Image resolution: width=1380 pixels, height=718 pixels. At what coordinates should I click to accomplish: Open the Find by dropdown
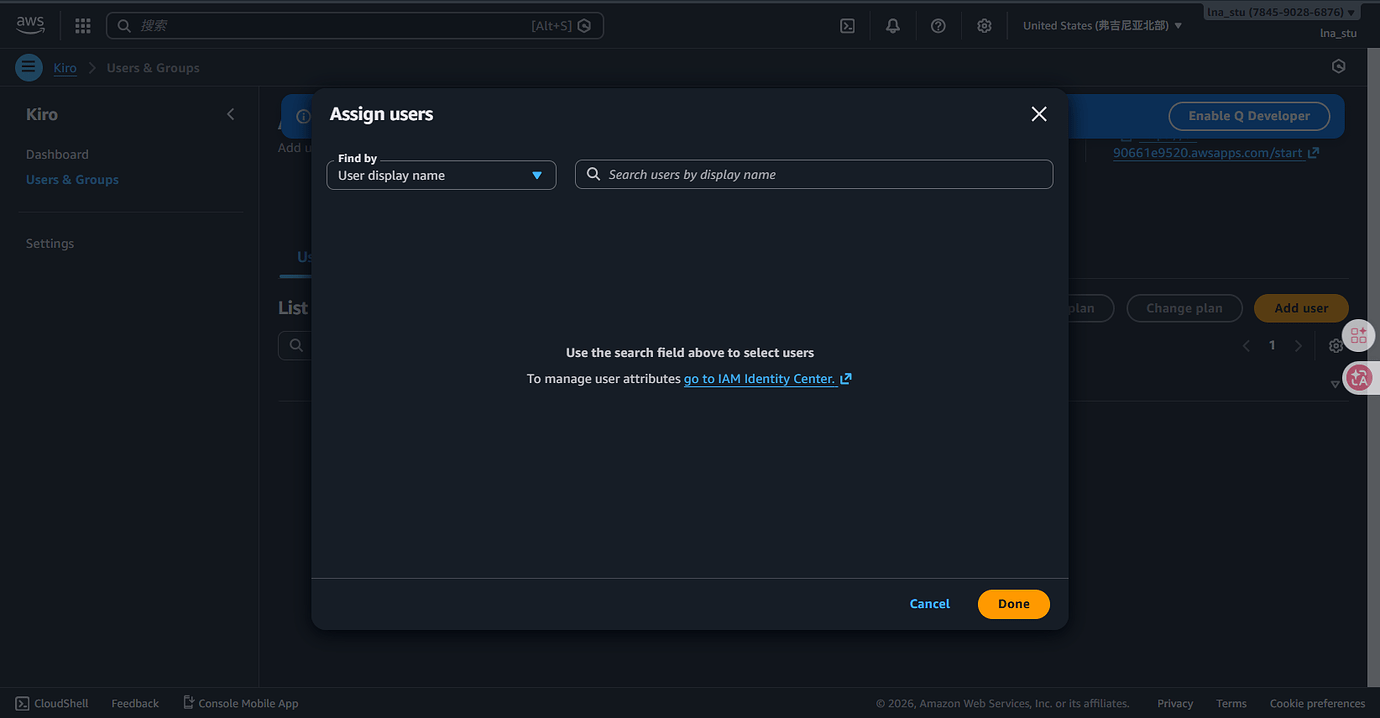441,175
